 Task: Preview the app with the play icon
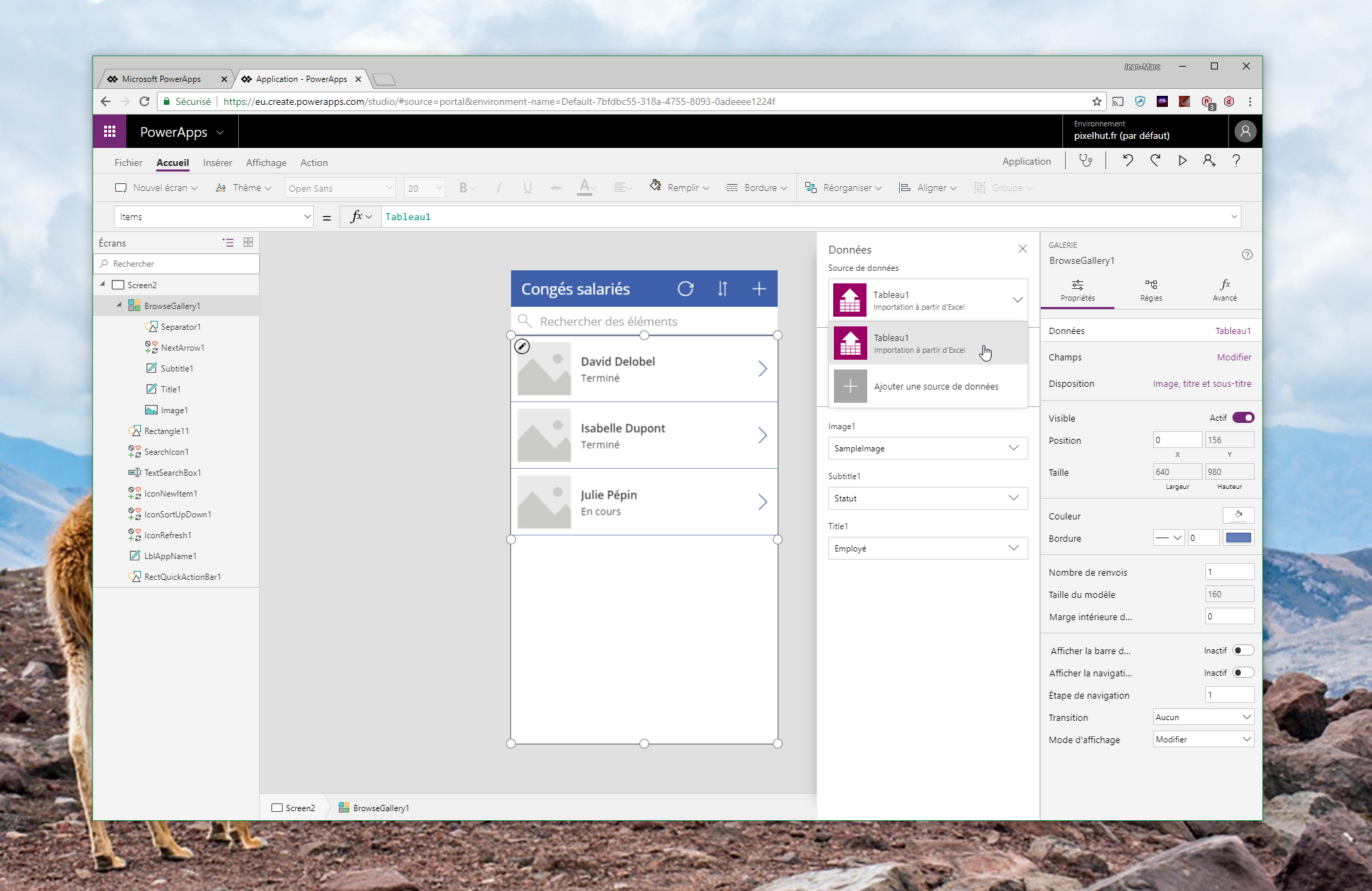(x=1182, y=161)
